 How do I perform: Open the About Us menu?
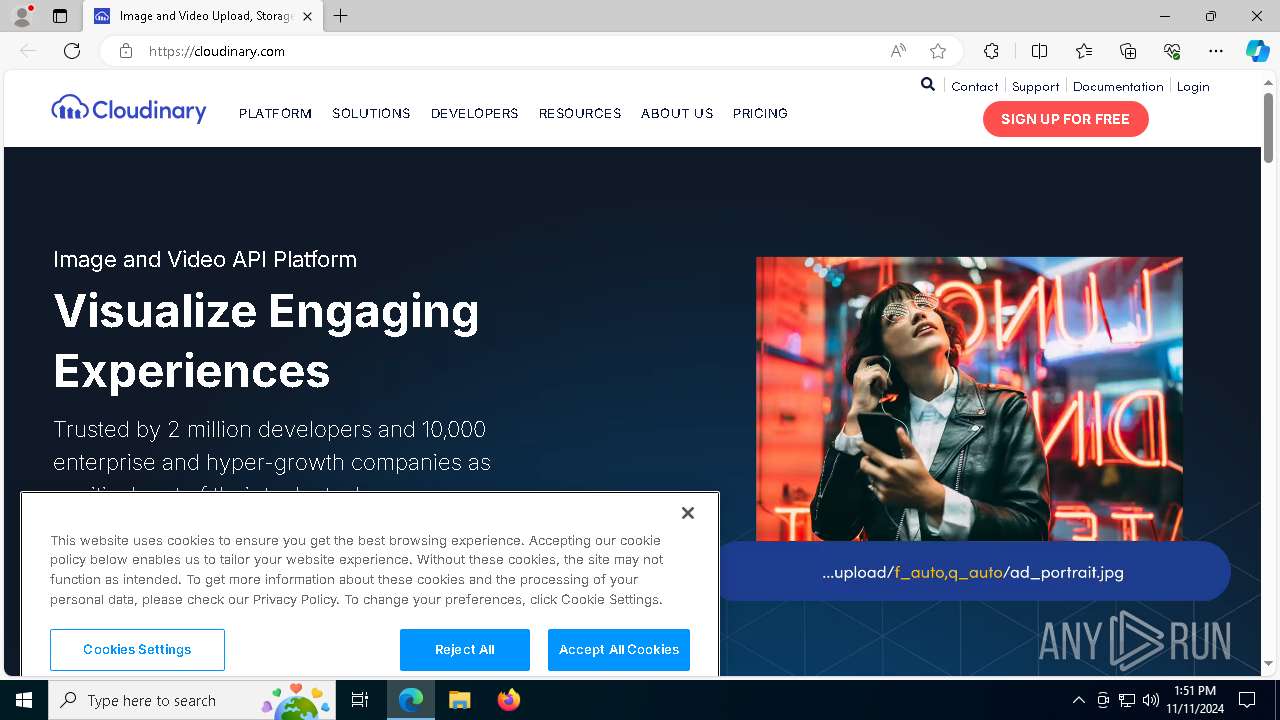[x=677, y=113]
